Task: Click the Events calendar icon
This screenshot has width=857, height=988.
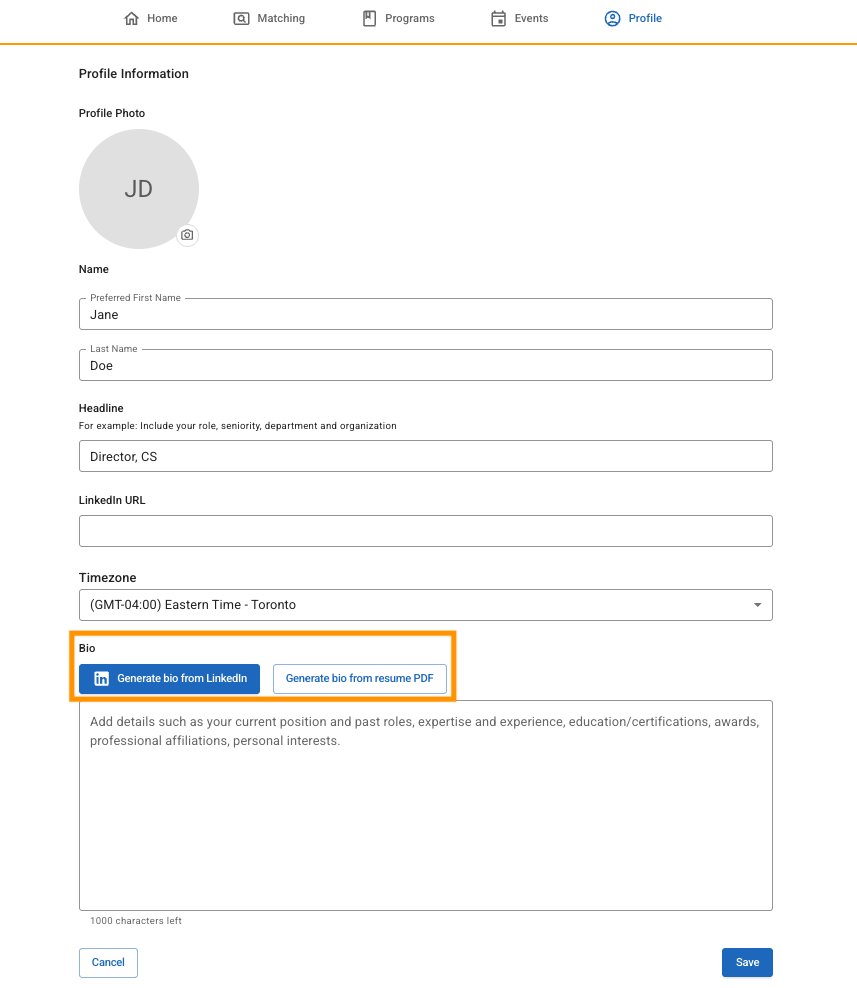Action: [498, 19]
